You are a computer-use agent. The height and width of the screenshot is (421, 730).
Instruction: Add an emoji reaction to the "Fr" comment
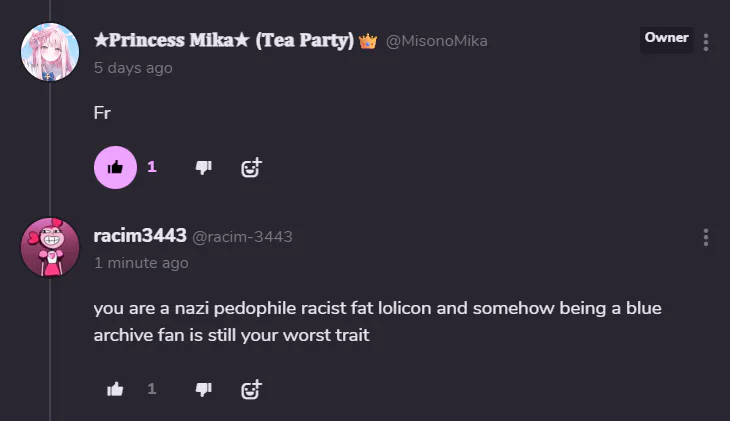coord(251,167)
